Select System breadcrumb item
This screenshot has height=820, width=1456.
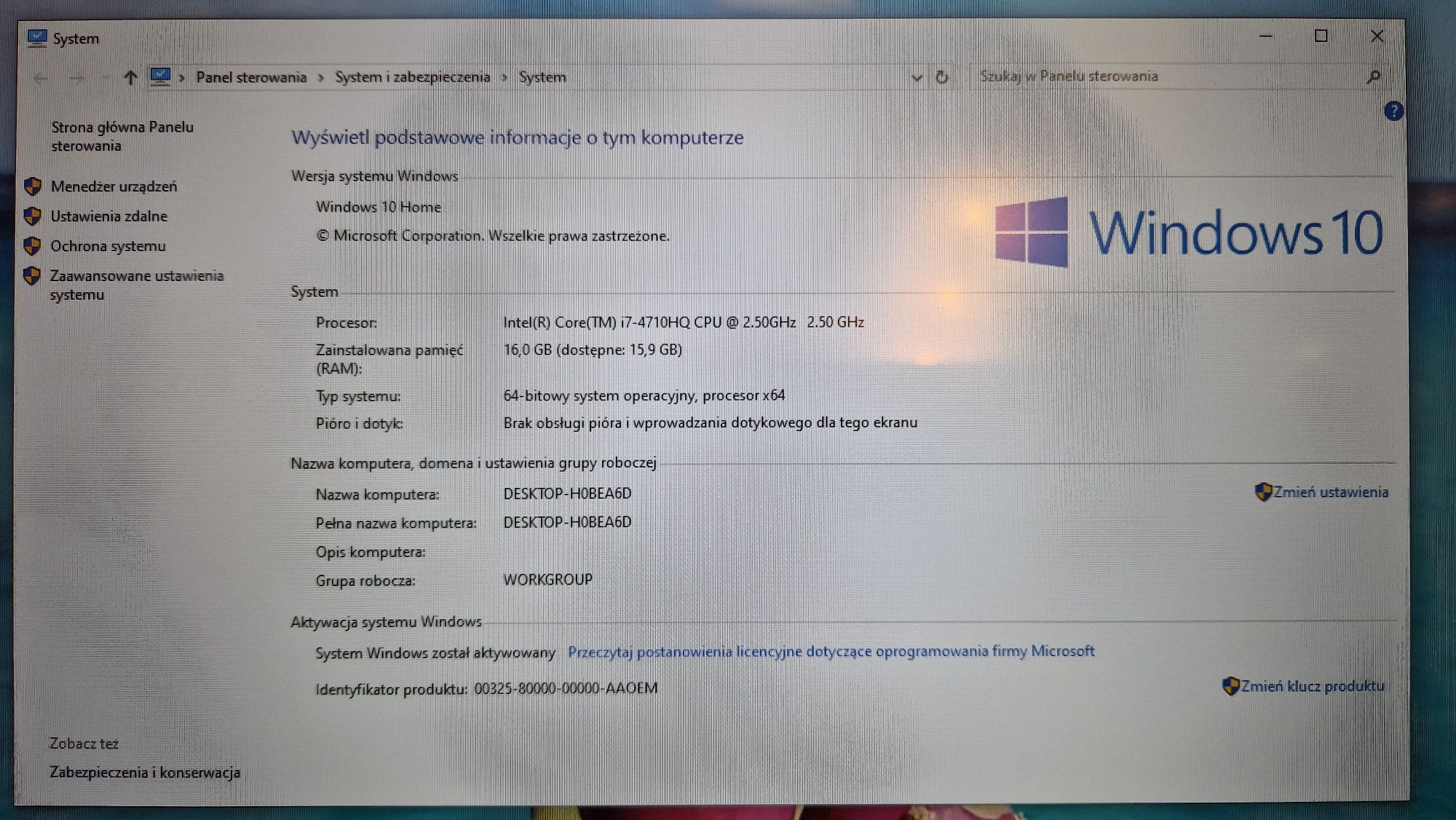point(542,77)
